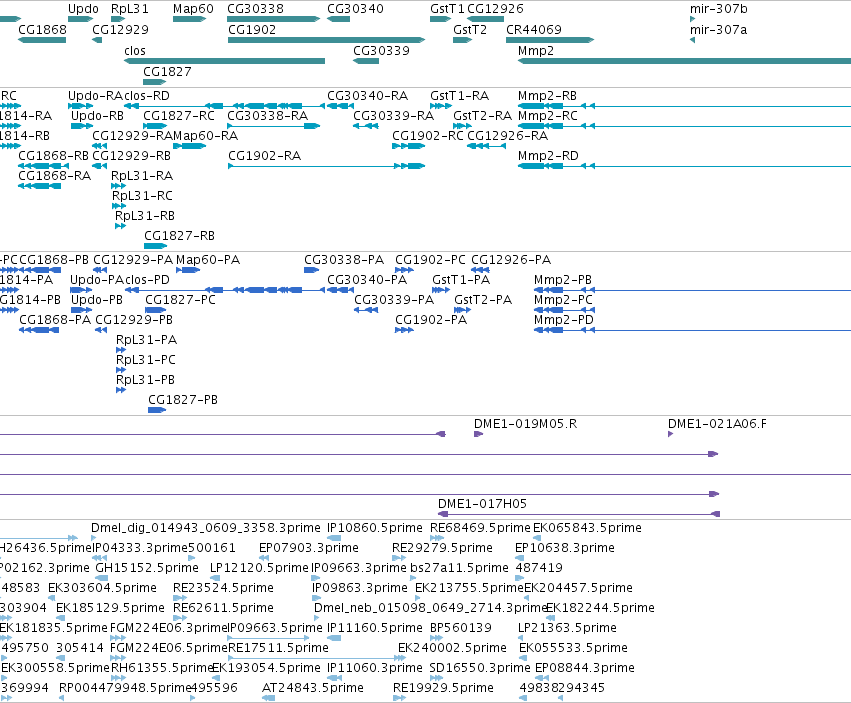This screenshot has width=851, height=703.
Task: Click the CG1827-PB protein label
Action: [x=183, y=400]
